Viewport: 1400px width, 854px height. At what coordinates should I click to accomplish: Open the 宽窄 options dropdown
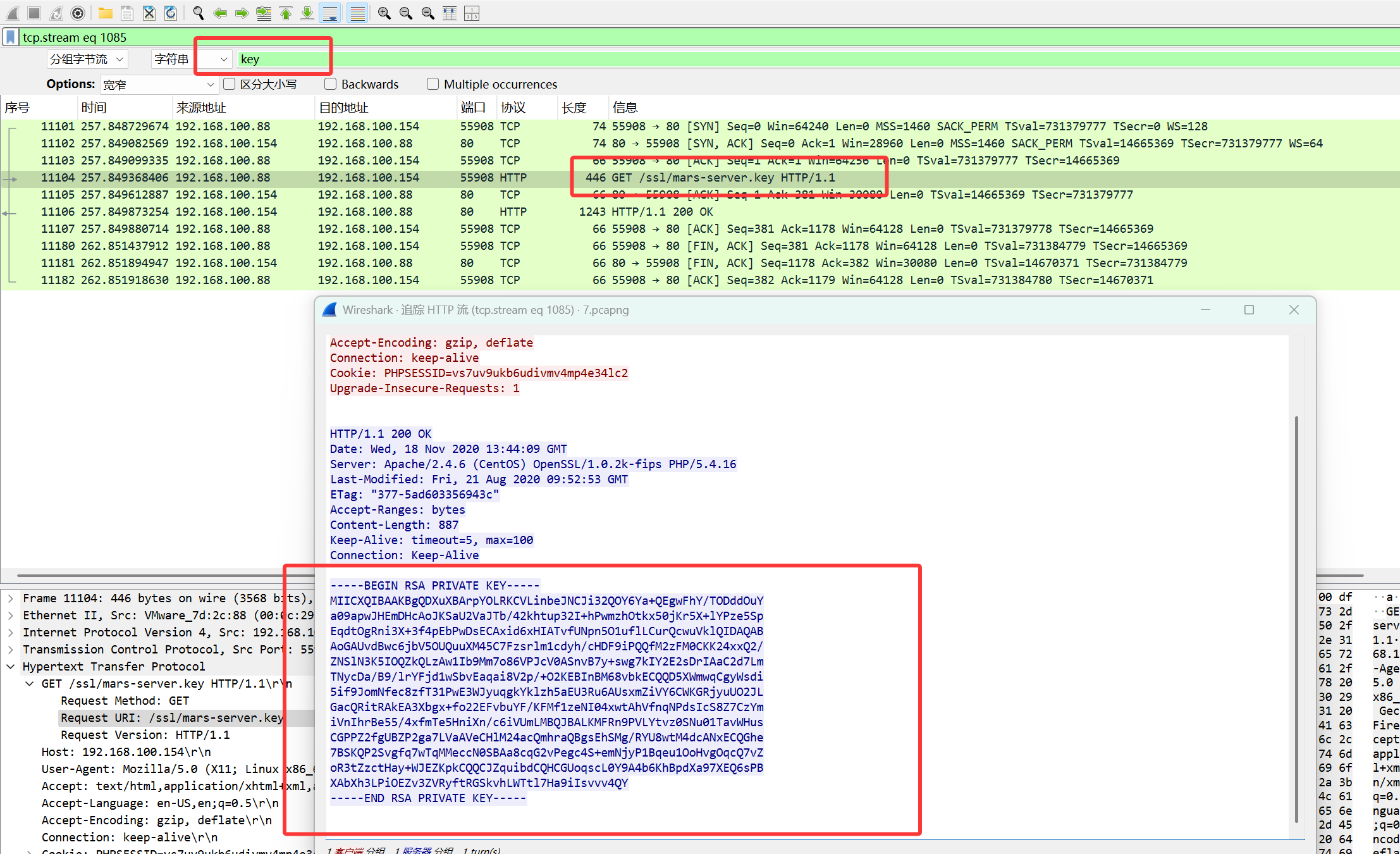coord(159,85)
